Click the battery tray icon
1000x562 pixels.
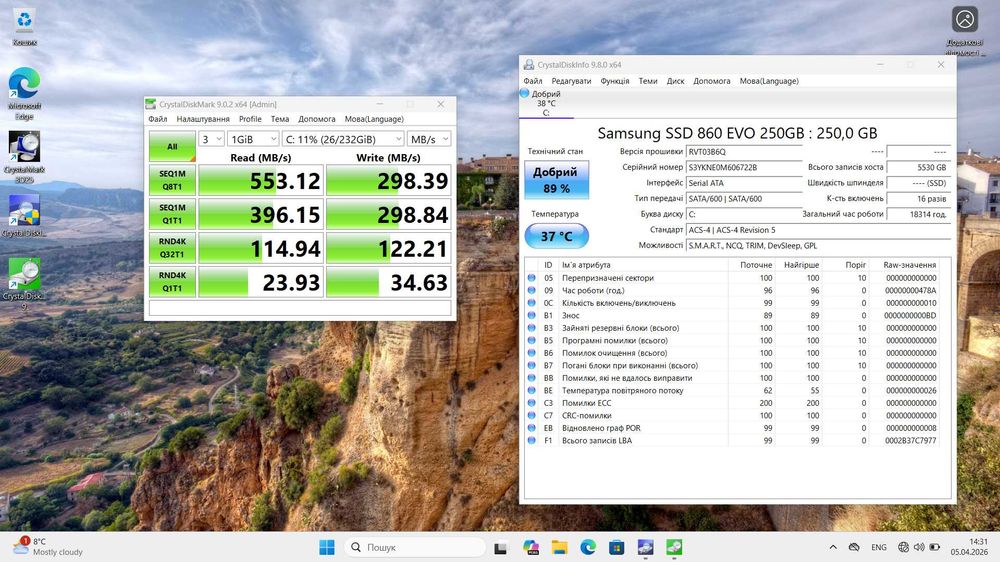click(935, 547)
